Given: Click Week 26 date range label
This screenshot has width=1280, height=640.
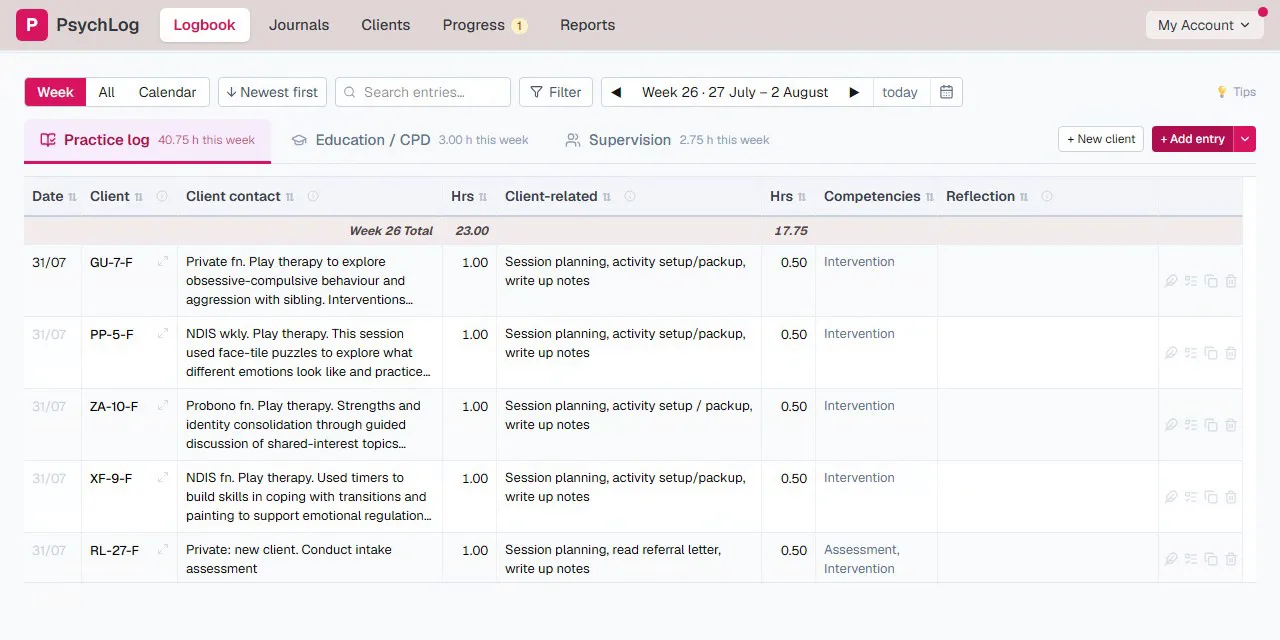Looking at the screenshot, I should (x=735, y=92).
